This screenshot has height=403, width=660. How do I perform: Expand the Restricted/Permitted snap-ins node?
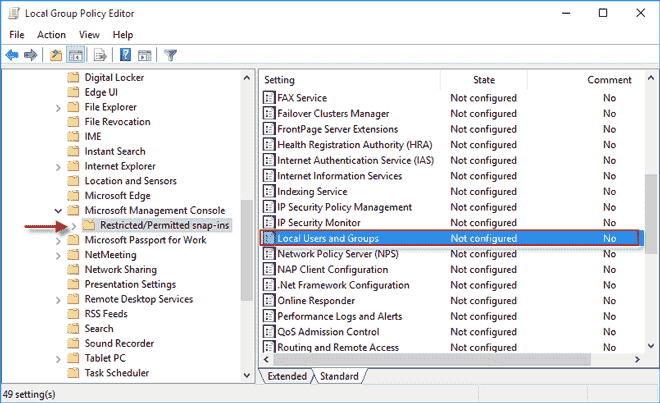[x=74, y=226]
